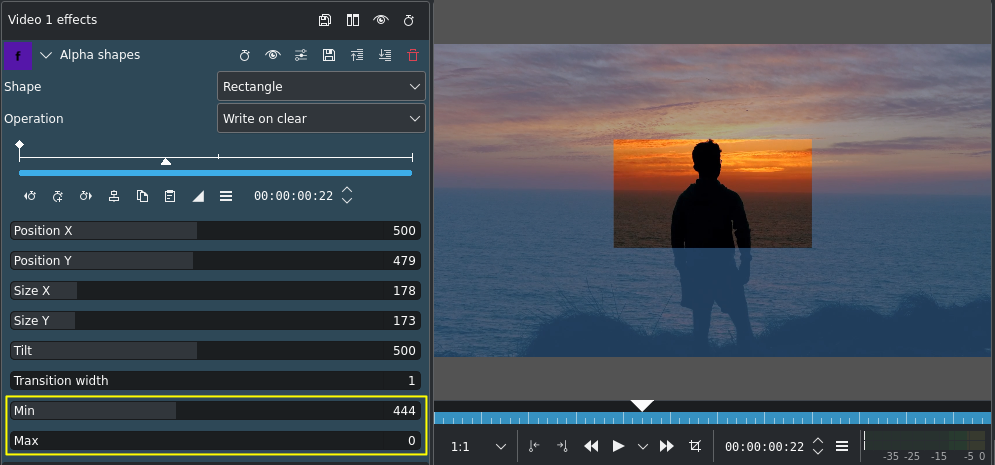Toggle keyframes stopwatch for Alpha shapes
The image size is (995, 465).
click(244, 55)
